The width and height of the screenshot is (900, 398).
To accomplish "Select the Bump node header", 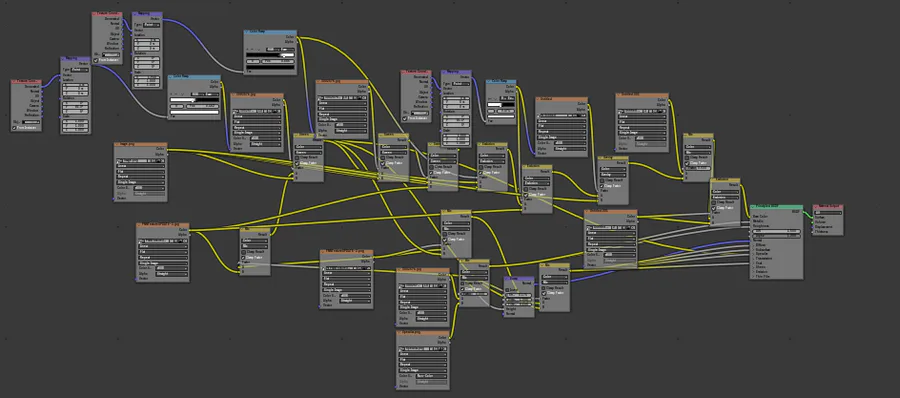I will point(519,278).
